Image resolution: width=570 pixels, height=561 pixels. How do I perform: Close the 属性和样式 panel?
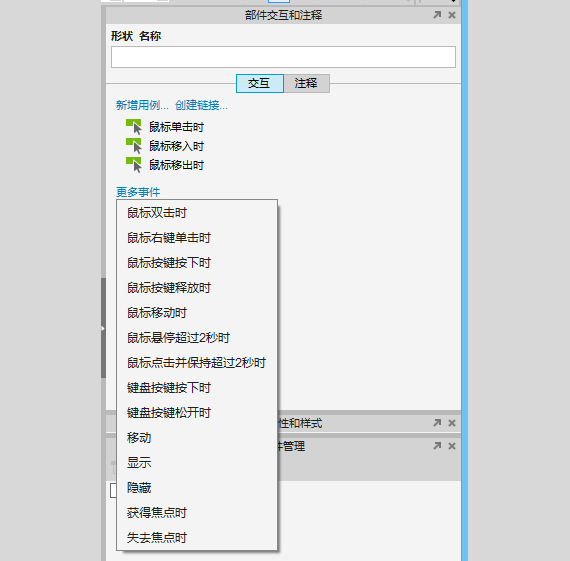click(x=452, y=423)
